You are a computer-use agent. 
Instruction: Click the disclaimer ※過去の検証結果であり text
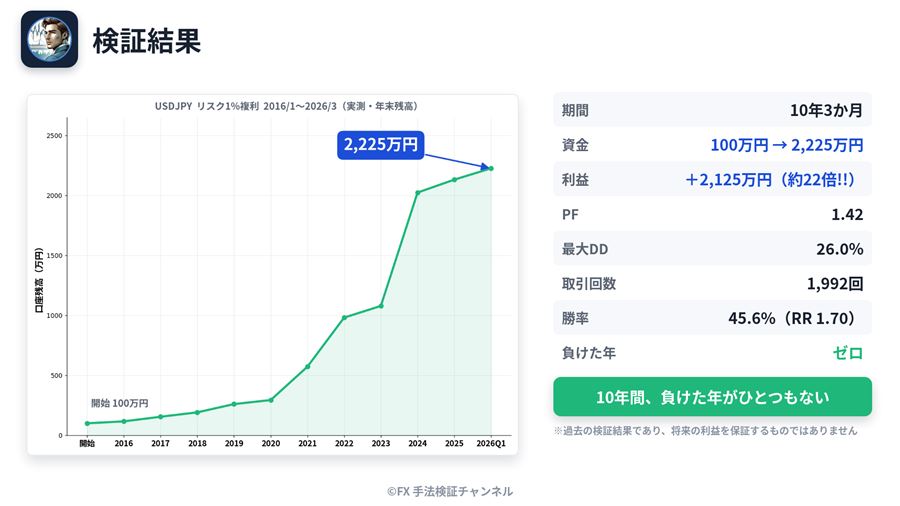705,430
